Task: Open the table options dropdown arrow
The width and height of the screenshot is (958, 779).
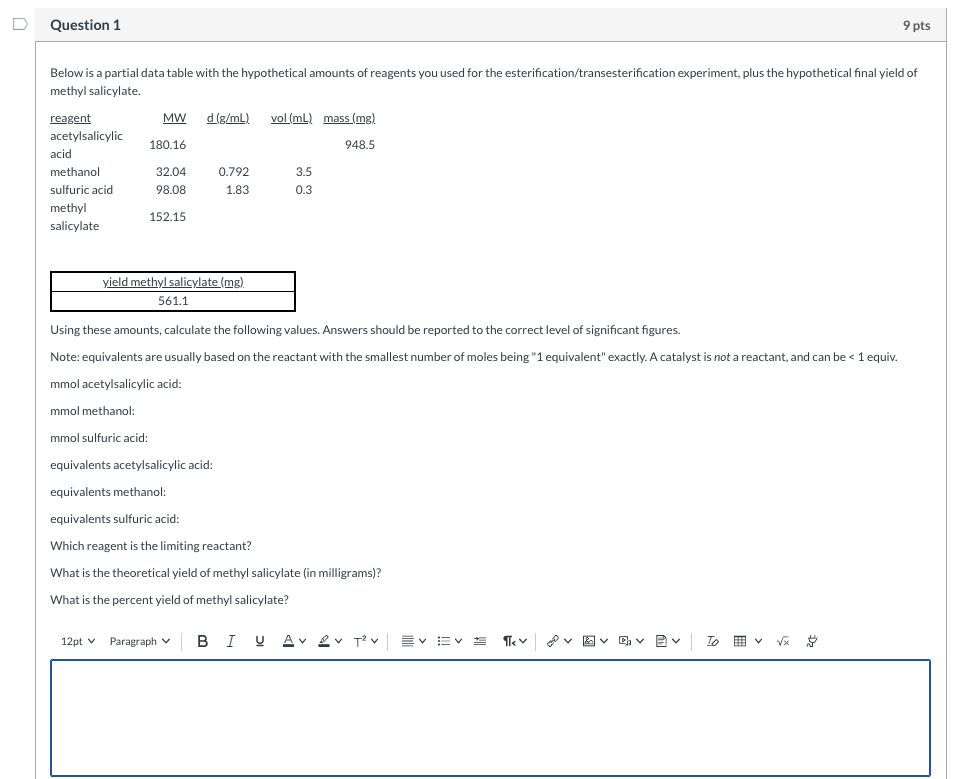Action: click(x=758, y=641)
